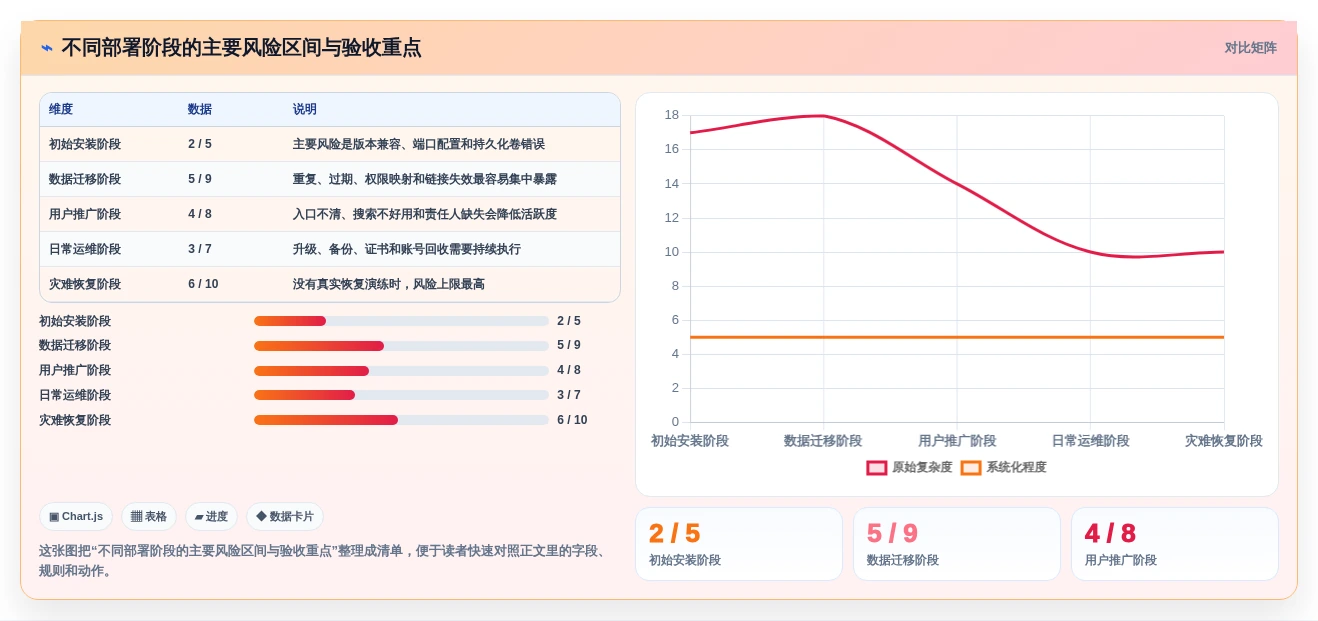Click description 主要风险是版本兼容、端口配置和持久化卷错误
The width and height of the screenshot is (1318, 621).
click(419, 144)
